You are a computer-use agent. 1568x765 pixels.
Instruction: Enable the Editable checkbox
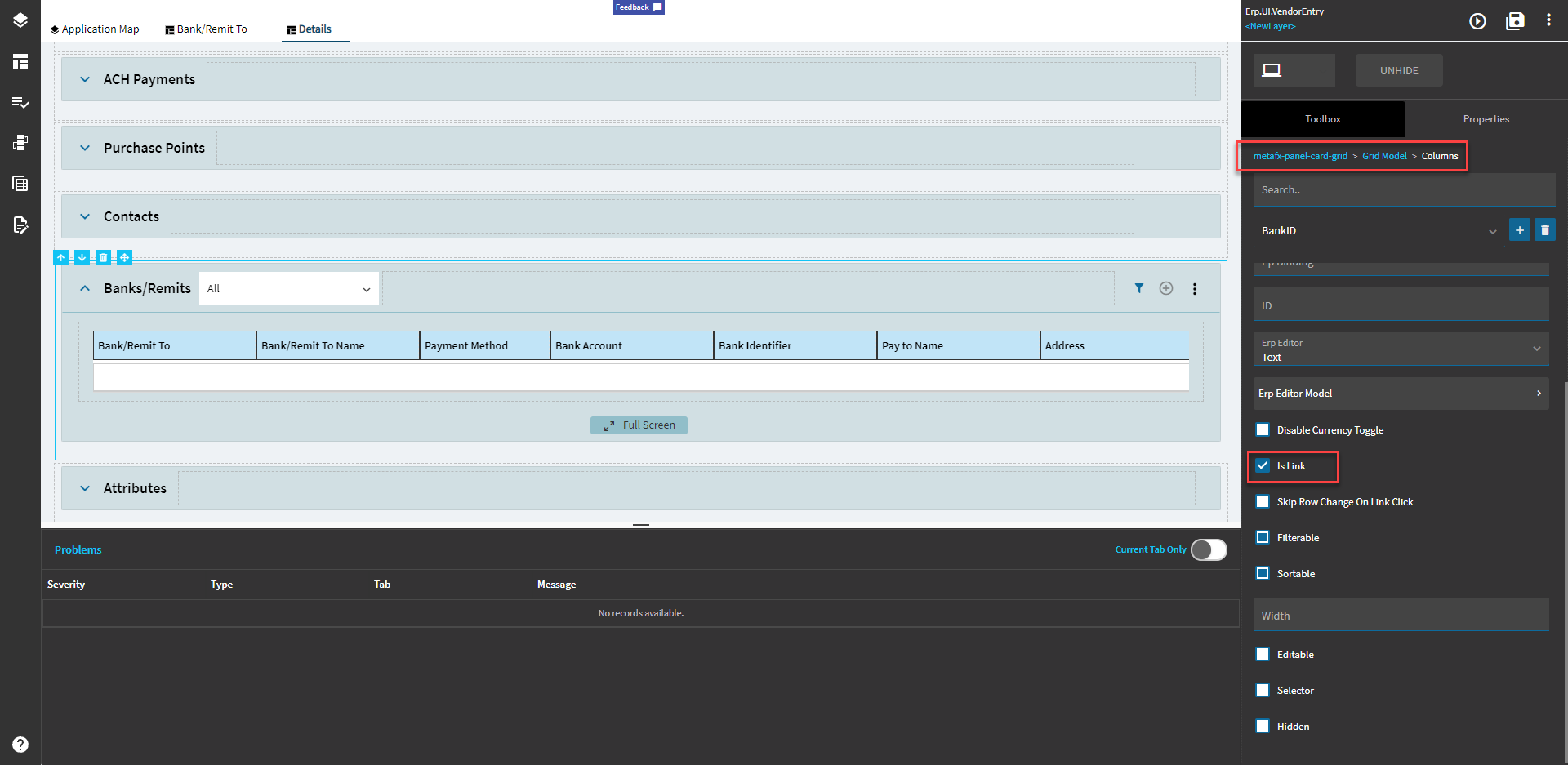pyautogui.click(x=1263, y=654)
